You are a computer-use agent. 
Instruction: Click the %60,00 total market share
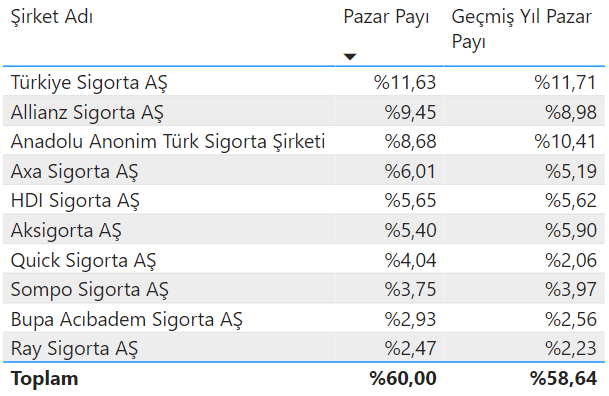click(x=403, y=378)
